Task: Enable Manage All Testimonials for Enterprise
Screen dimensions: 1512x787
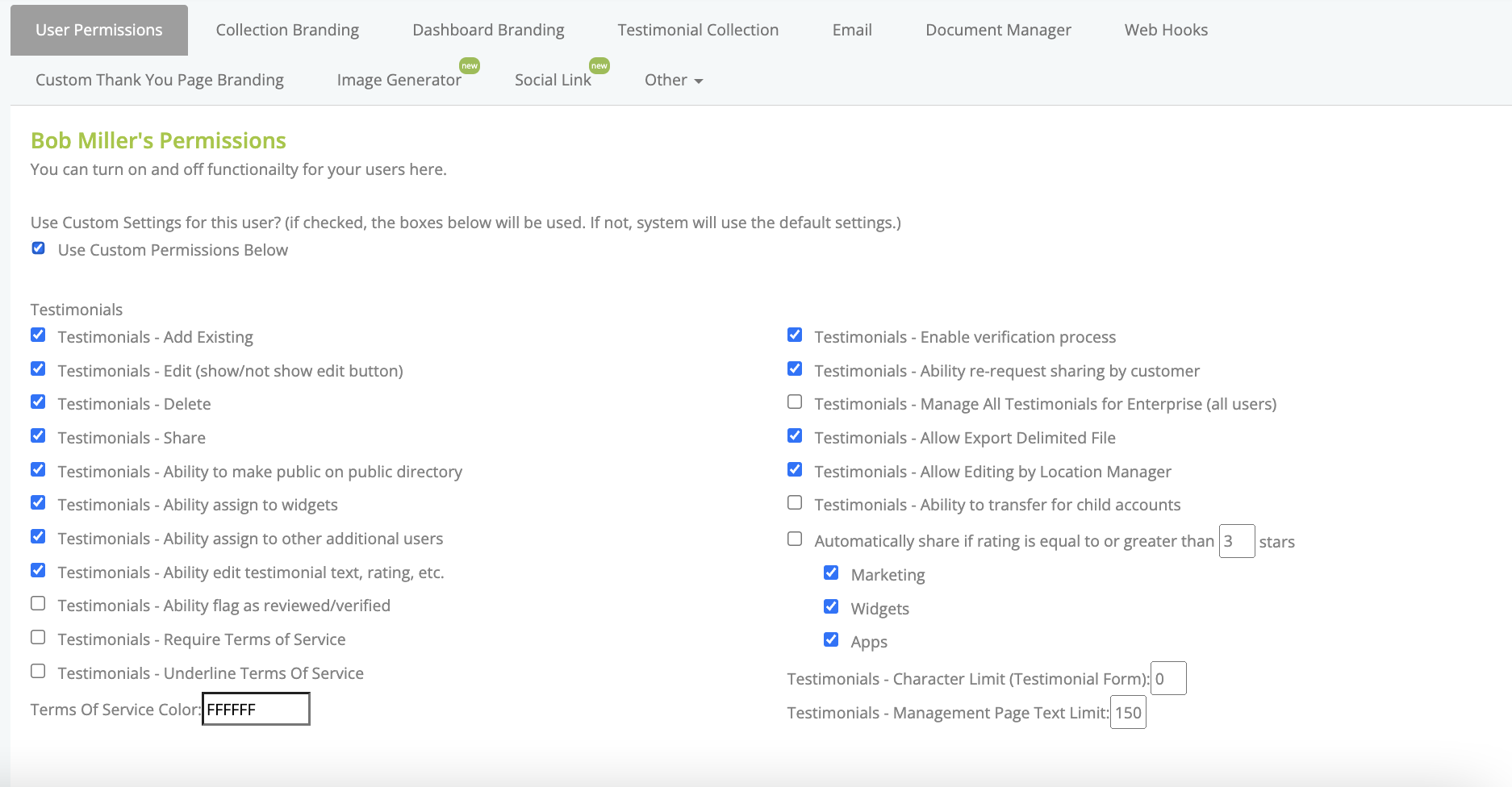Action: tap(795, 402)
